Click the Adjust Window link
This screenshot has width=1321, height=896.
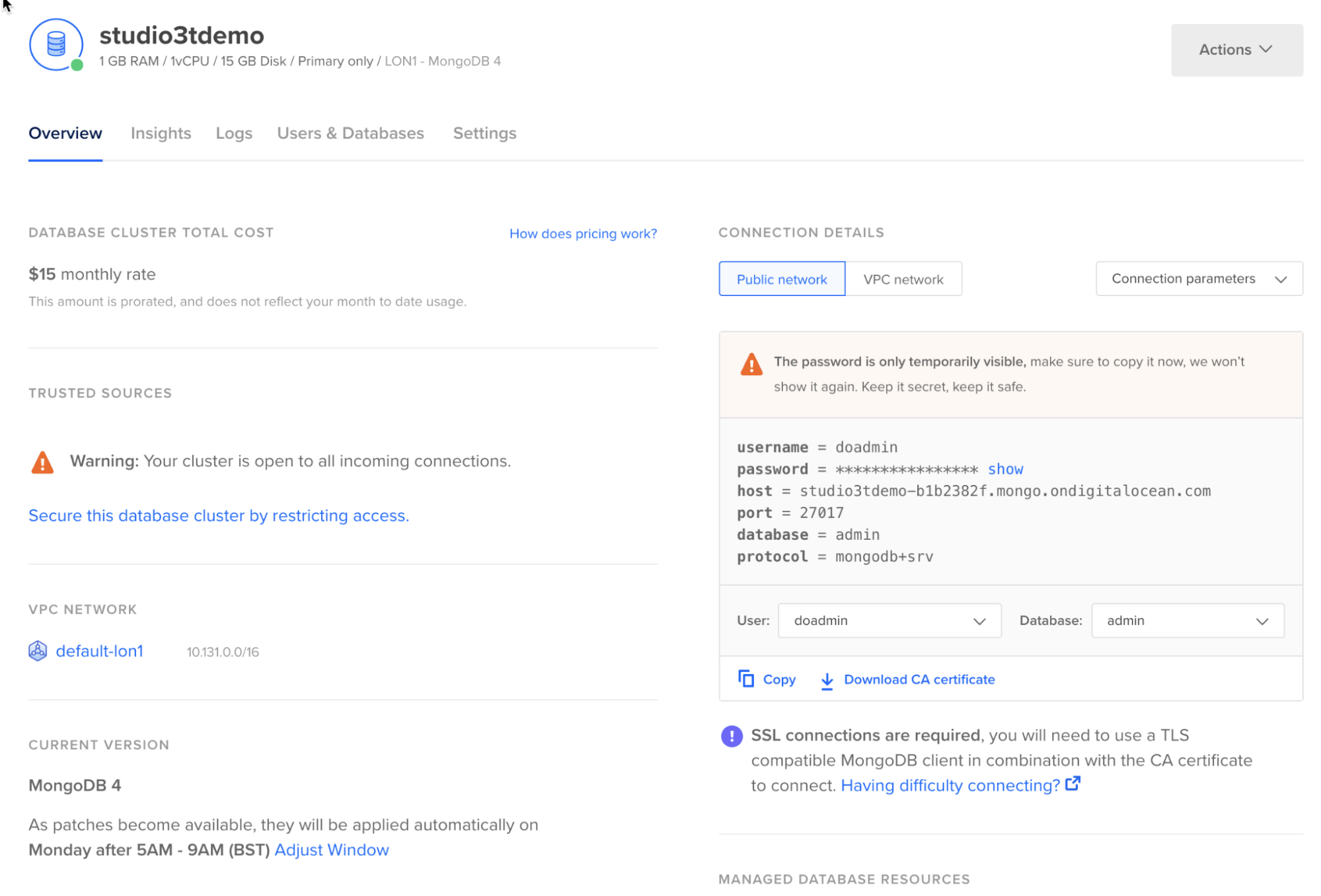pyautogui.click(x=331, y=850)
